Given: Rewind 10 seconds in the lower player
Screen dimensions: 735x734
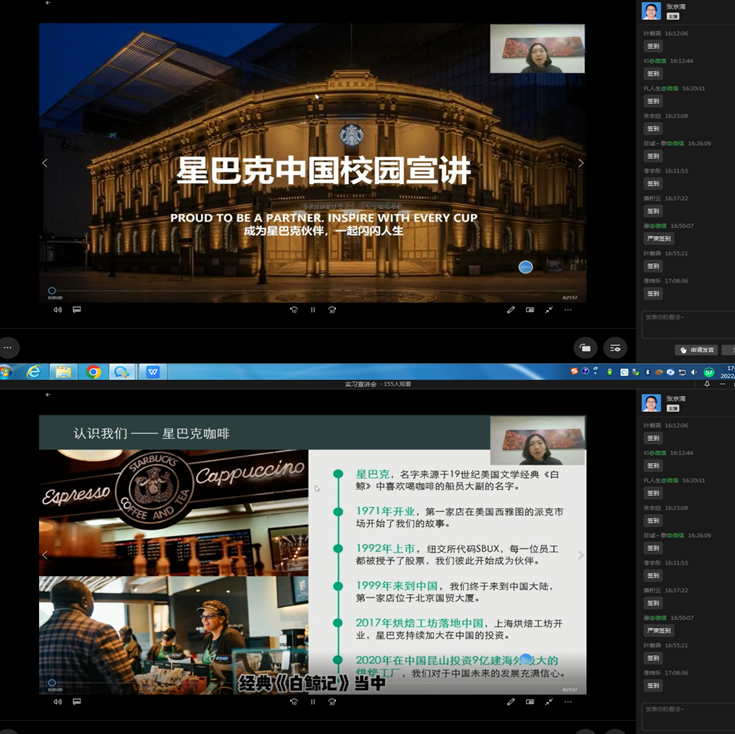Looking at the screenshot, I should click(x=294, y=702).
